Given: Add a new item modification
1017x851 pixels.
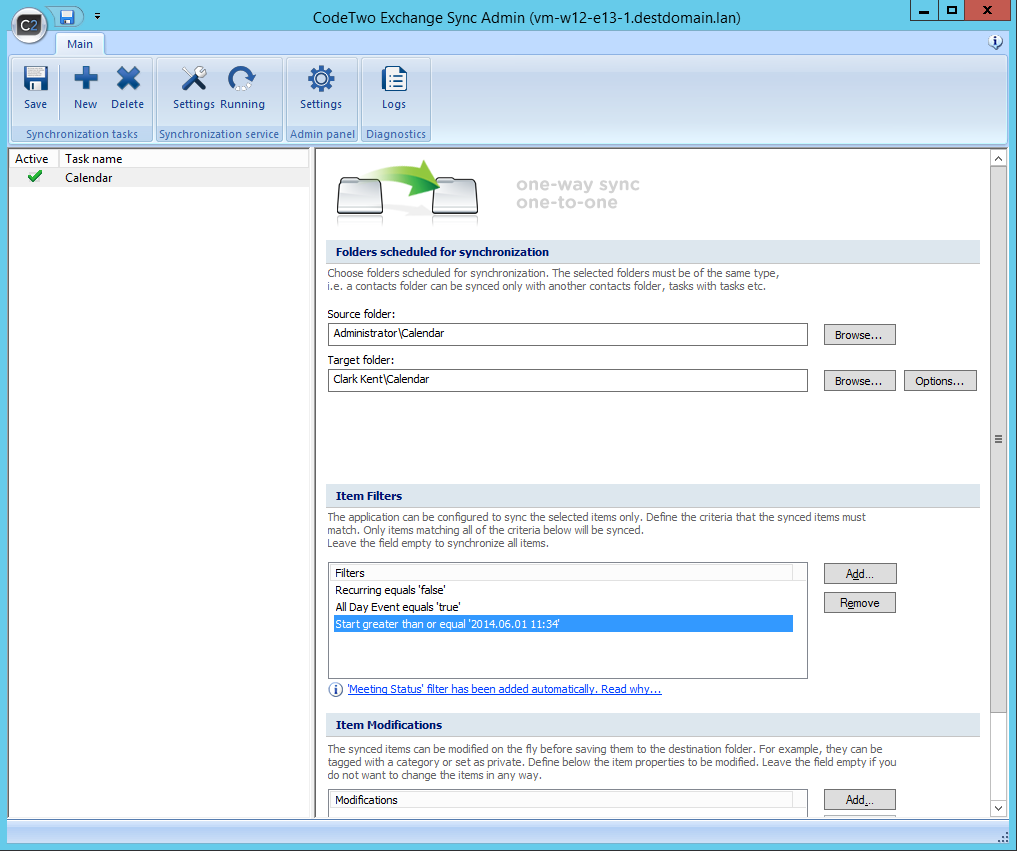Looking at the screenshot, I should [859, 800].
